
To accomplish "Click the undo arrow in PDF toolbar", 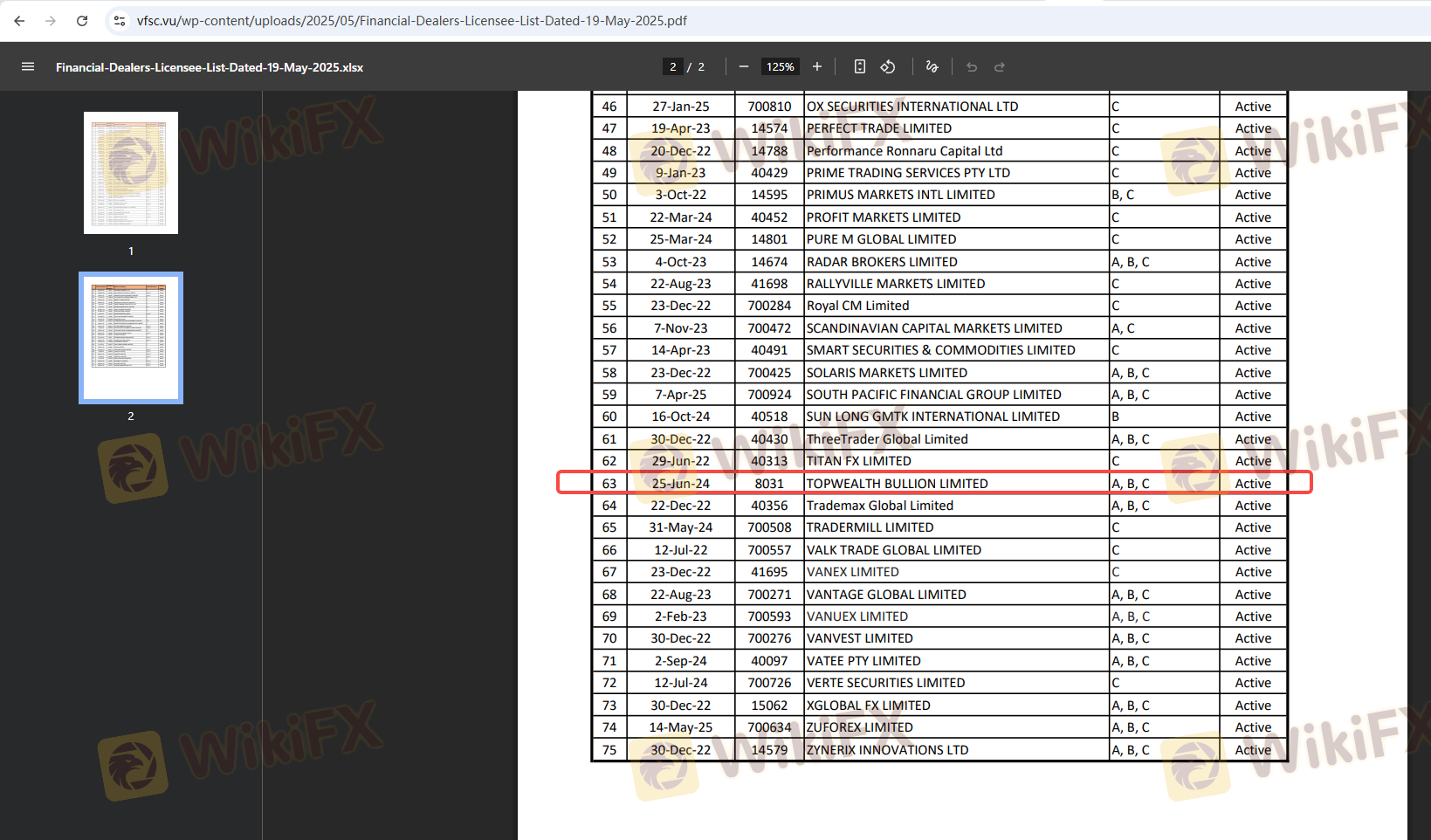I will point(972,67).
